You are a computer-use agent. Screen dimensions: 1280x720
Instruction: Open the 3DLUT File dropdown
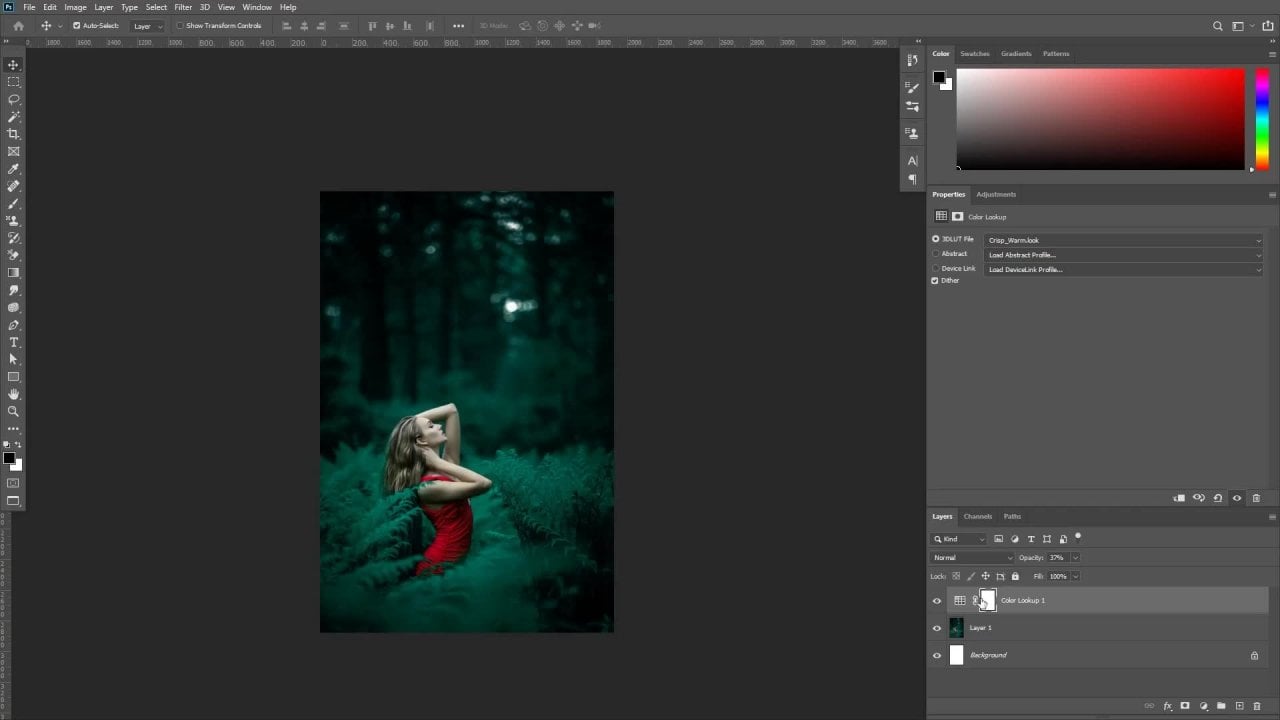click(1257, 240)
